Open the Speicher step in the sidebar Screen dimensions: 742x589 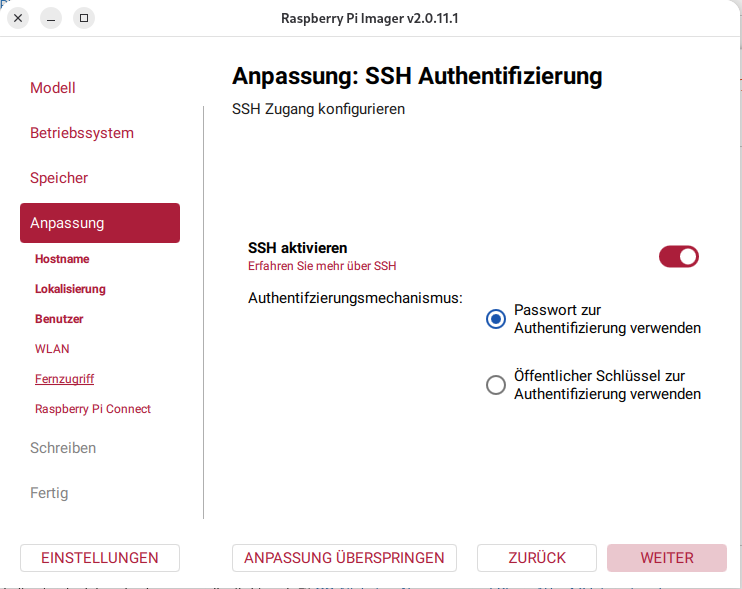[59, 178]
